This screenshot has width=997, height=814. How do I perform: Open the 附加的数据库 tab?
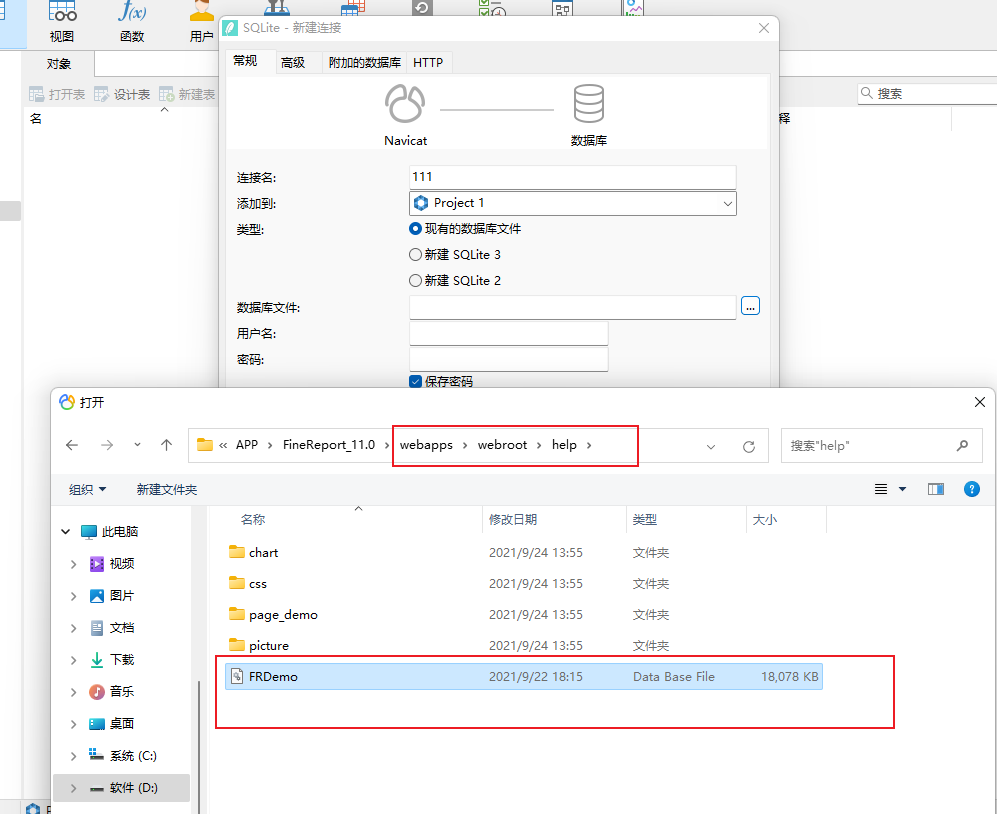tap(364, 62)
